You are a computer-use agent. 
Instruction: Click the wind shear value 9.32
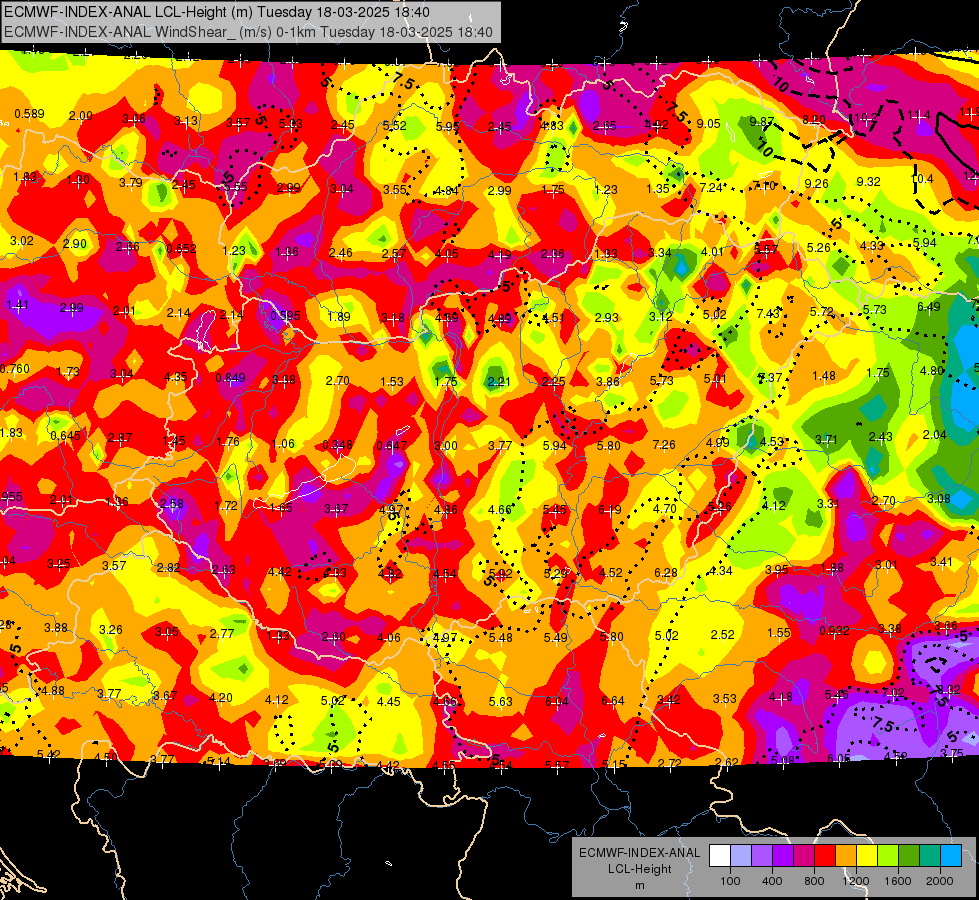[868, 181]
